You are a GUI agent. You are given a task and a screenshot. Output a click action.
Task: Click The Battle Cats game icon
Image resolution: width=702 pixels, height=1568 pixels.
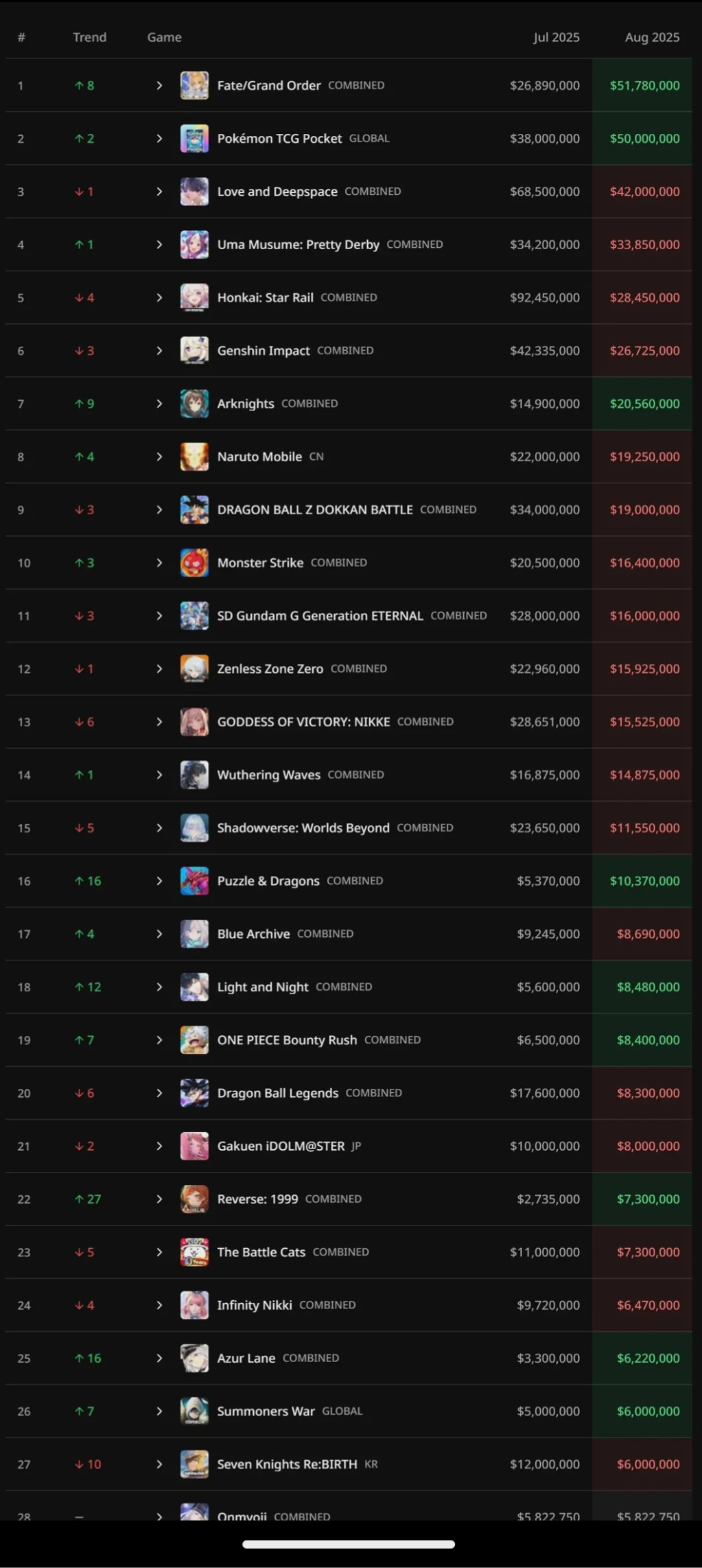coord(194,1252)
